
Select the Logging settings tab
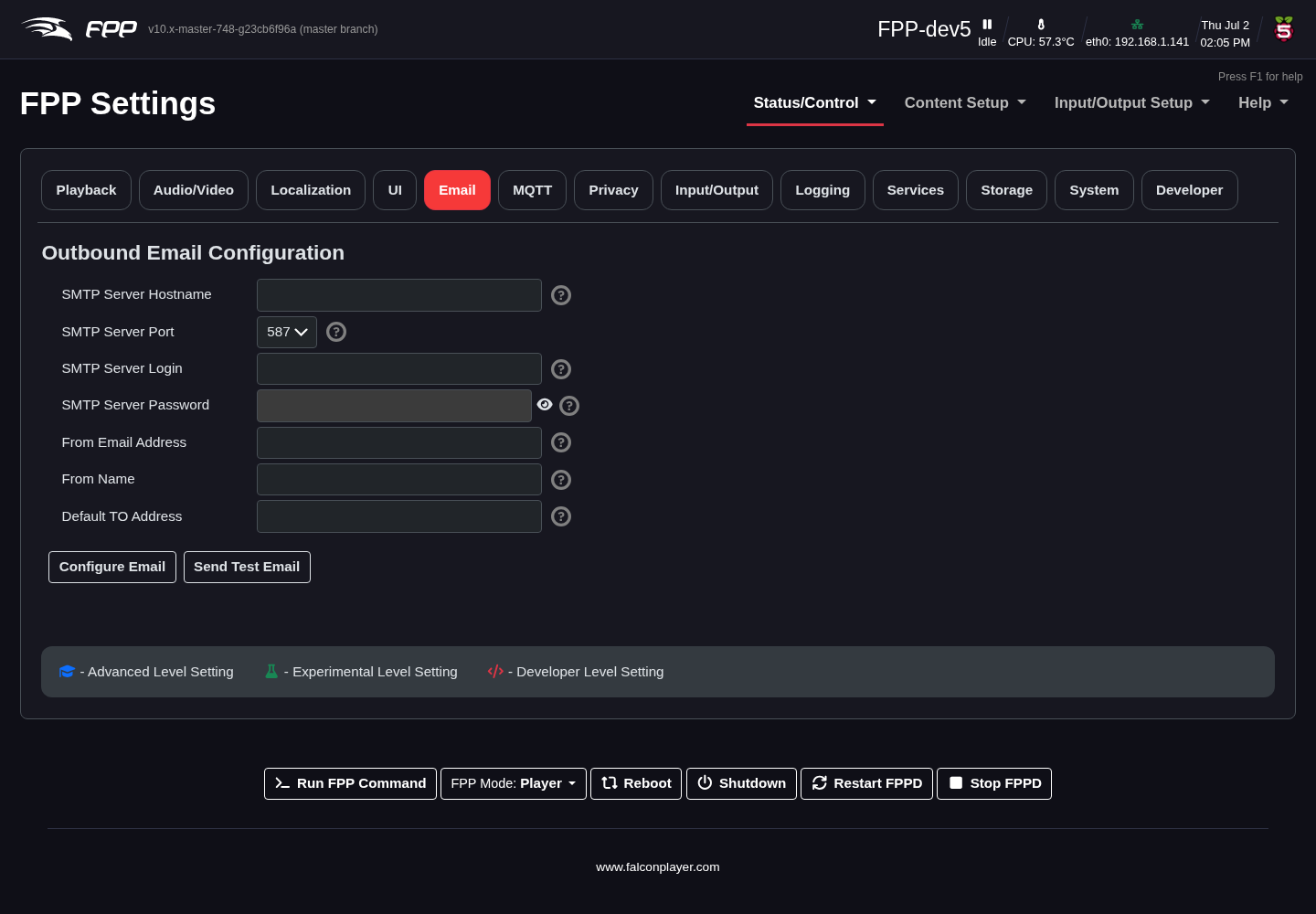coord(822,190)
